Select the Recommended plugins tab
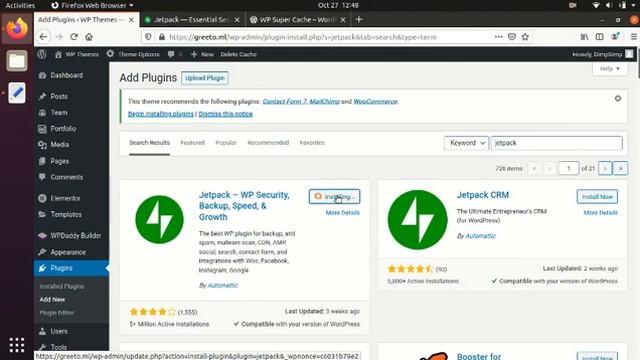Image resolution: width=640 pixels, height=360 pixels. pos(268,143)
